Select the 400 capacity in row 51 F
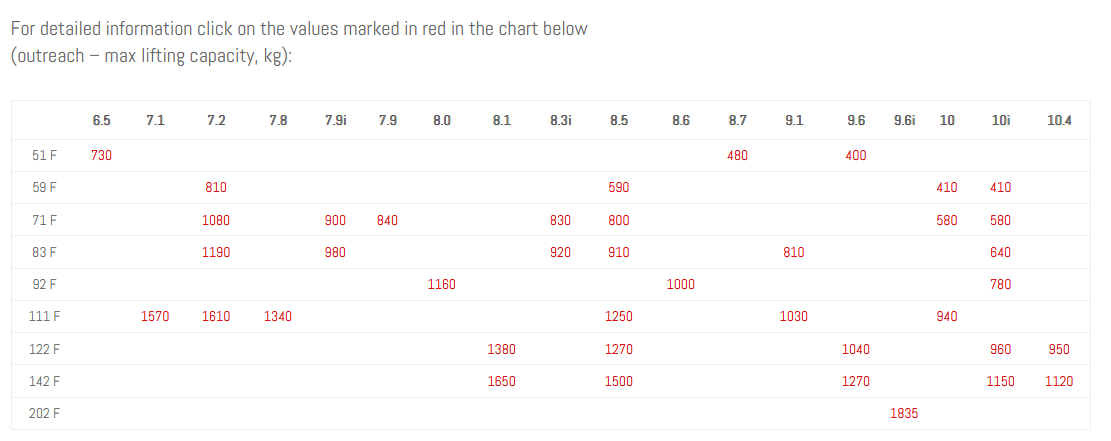This screenshot has width=1111, height=441. pyautogui.click(x=856, y=155)
